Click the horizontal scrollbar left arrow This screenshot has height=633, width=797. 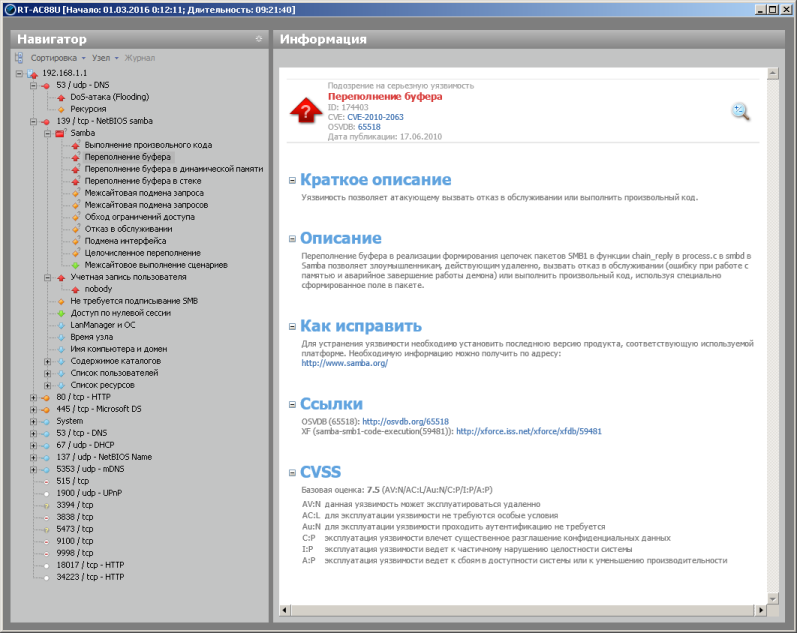click(x=285, y=610)
